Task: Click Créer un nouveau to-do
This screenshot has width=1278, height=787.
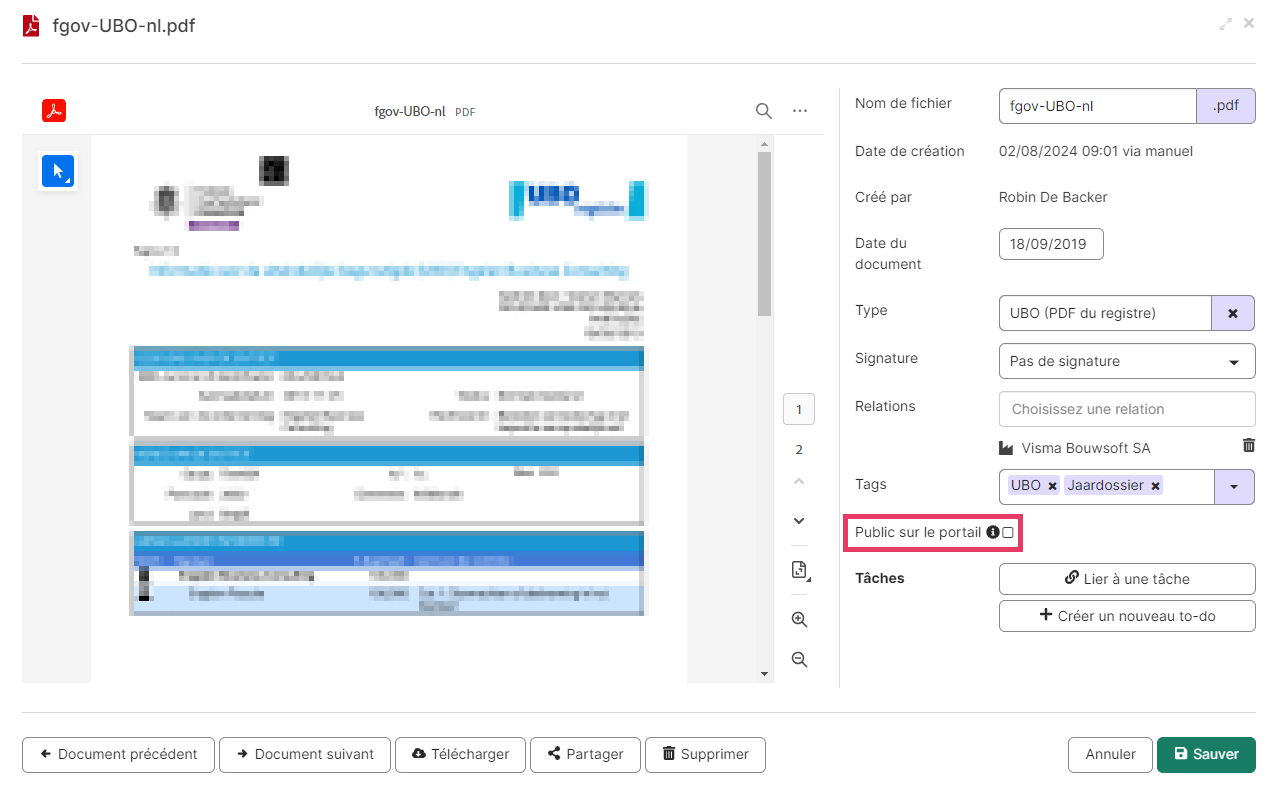Action: tap(1127, 616)
